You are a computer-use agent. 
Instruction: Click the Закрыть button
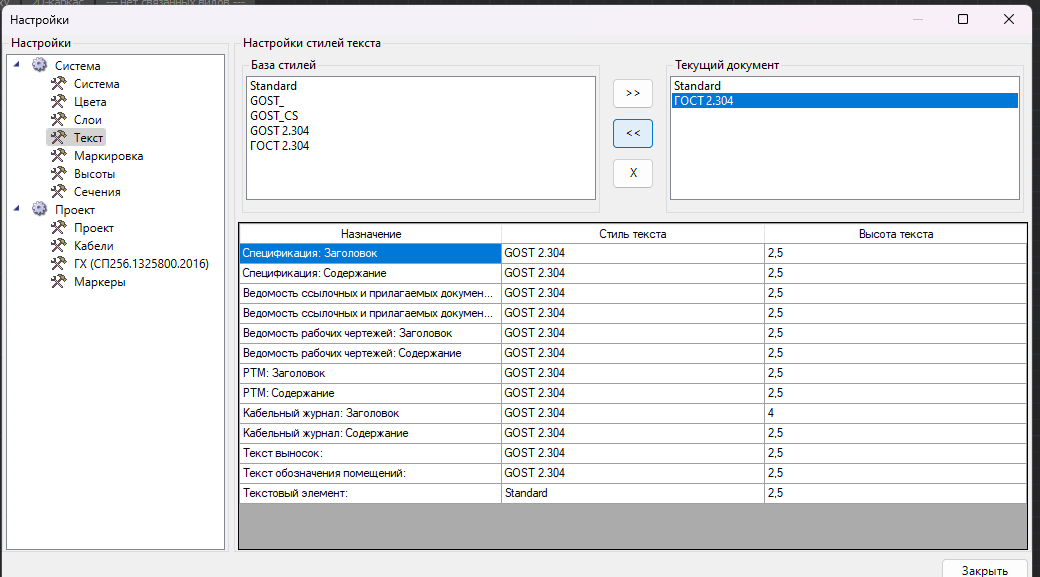984,570
